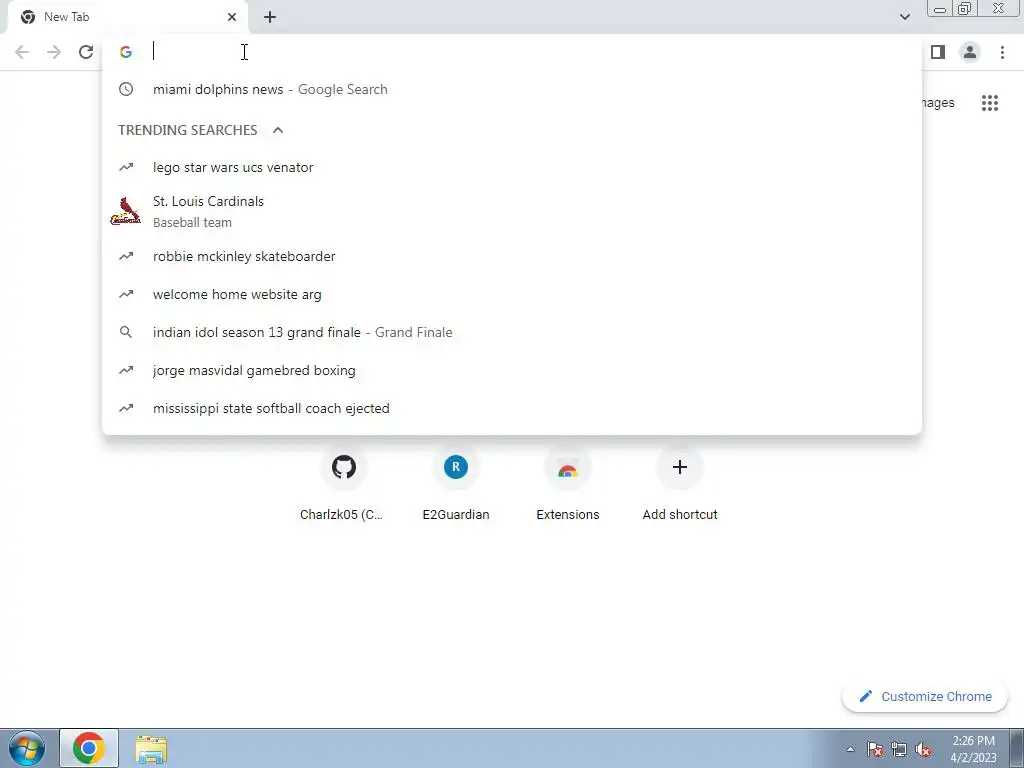This screenshot has height=768, width=1024.
Task: Click the Chrome taskbar icon
Action: click(x=89, y=748)
